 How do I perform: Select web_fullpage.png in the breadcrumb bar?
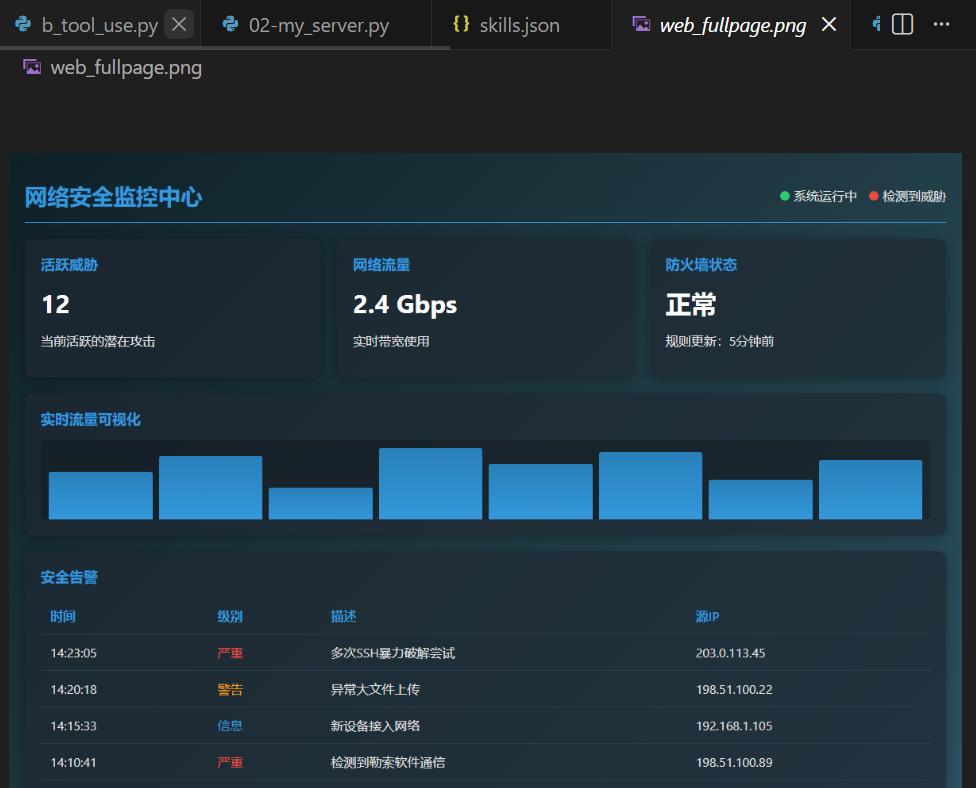click(126, 68)
